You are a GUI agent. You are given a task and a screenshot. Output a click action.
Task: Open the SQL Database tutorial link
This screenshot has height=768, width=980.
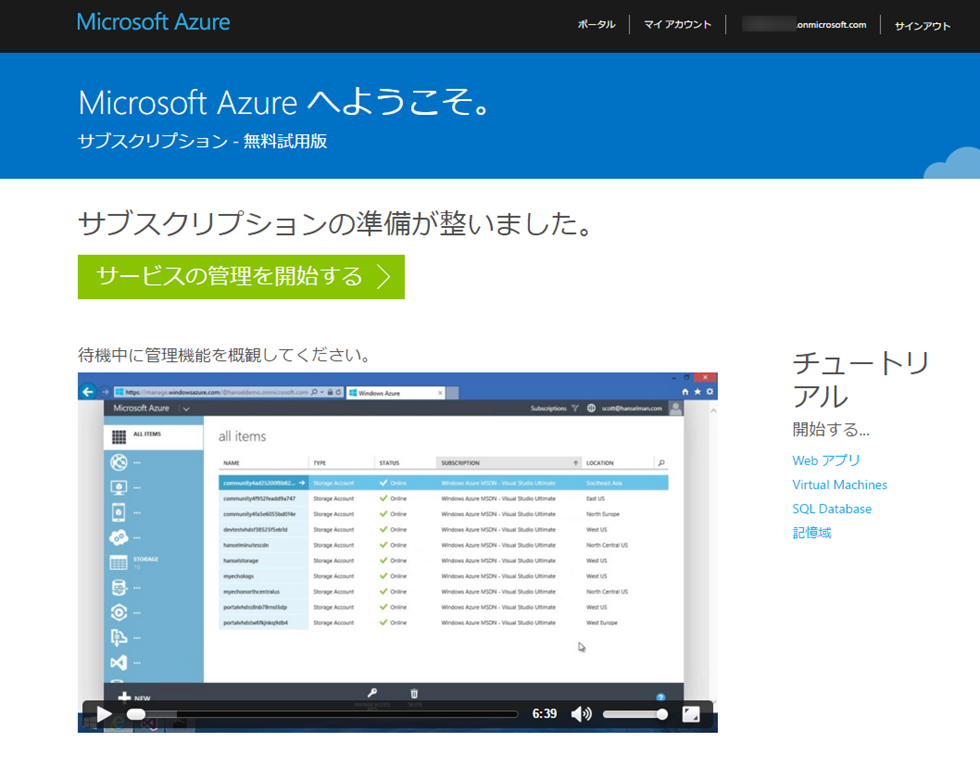832,509
